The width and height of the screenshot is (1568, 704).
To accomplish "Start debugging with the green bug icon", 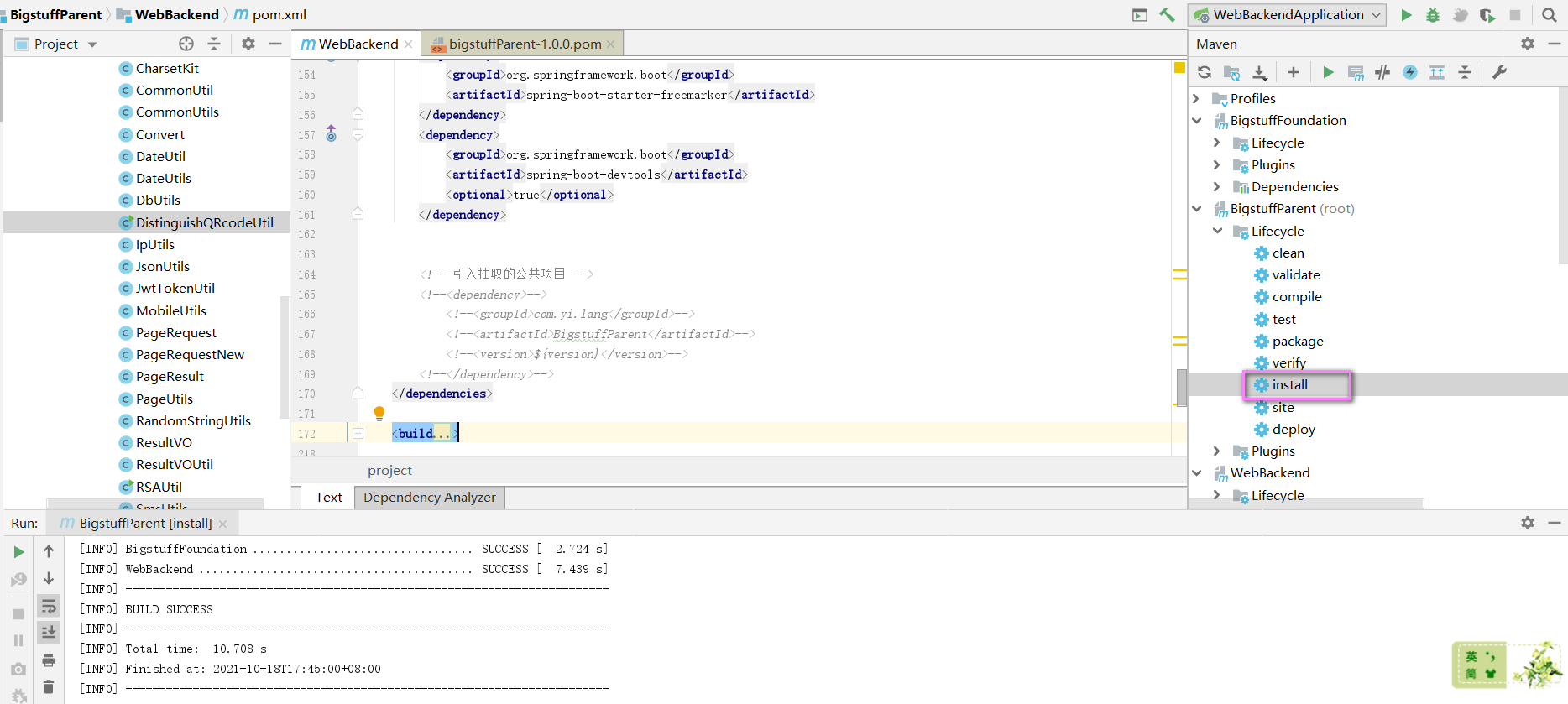I will pos(1433,15).
